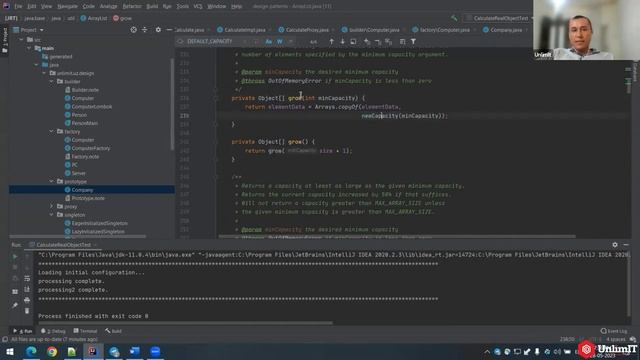Hide the Run tool window
640x360 pixels.
pos(626,244)
